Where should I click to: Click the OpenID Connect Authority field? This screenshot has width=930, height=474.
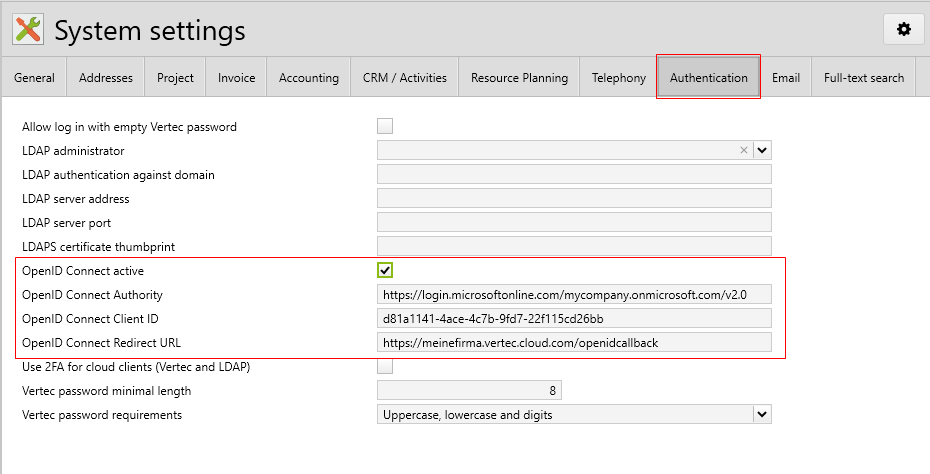pyautogui.click(x=574, y=295)
